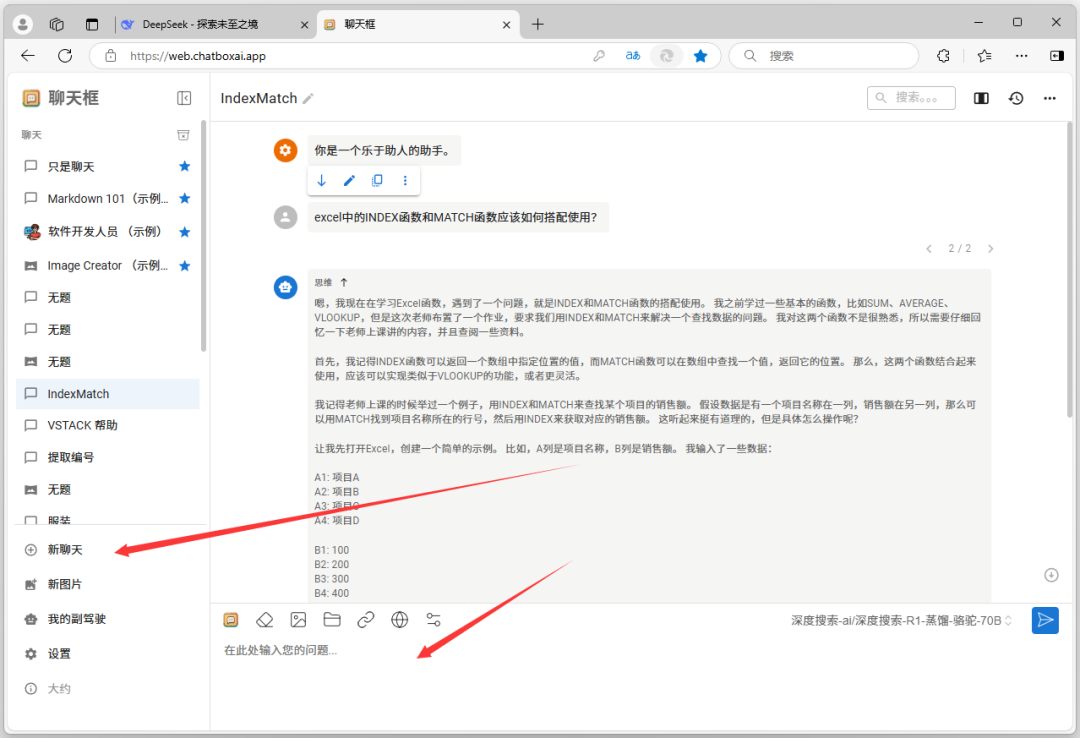Attach a file via folder icon
This screenshot has height=738, width=1080.
click(332, 620)
